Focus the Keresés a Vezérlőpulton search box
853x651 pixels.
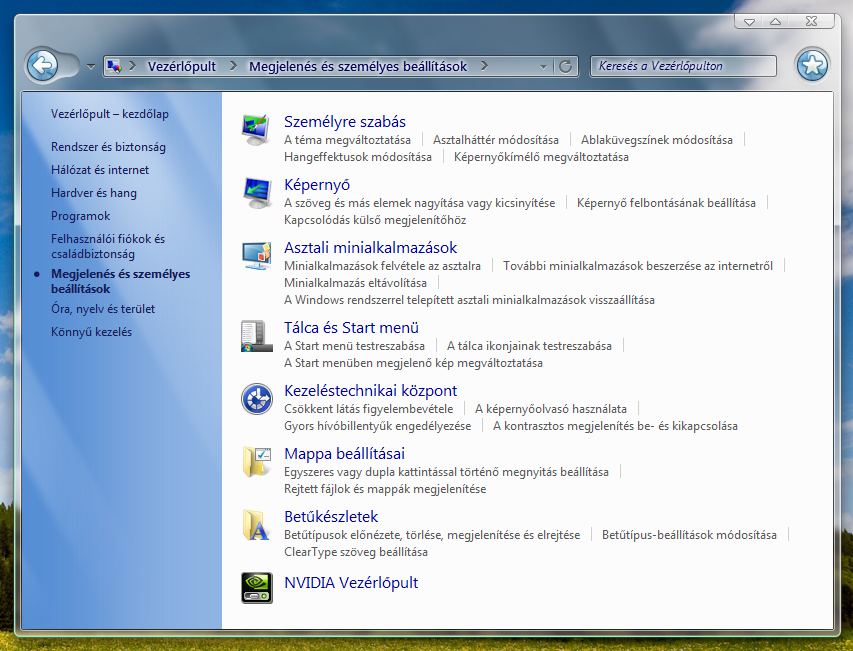(683, 66)
